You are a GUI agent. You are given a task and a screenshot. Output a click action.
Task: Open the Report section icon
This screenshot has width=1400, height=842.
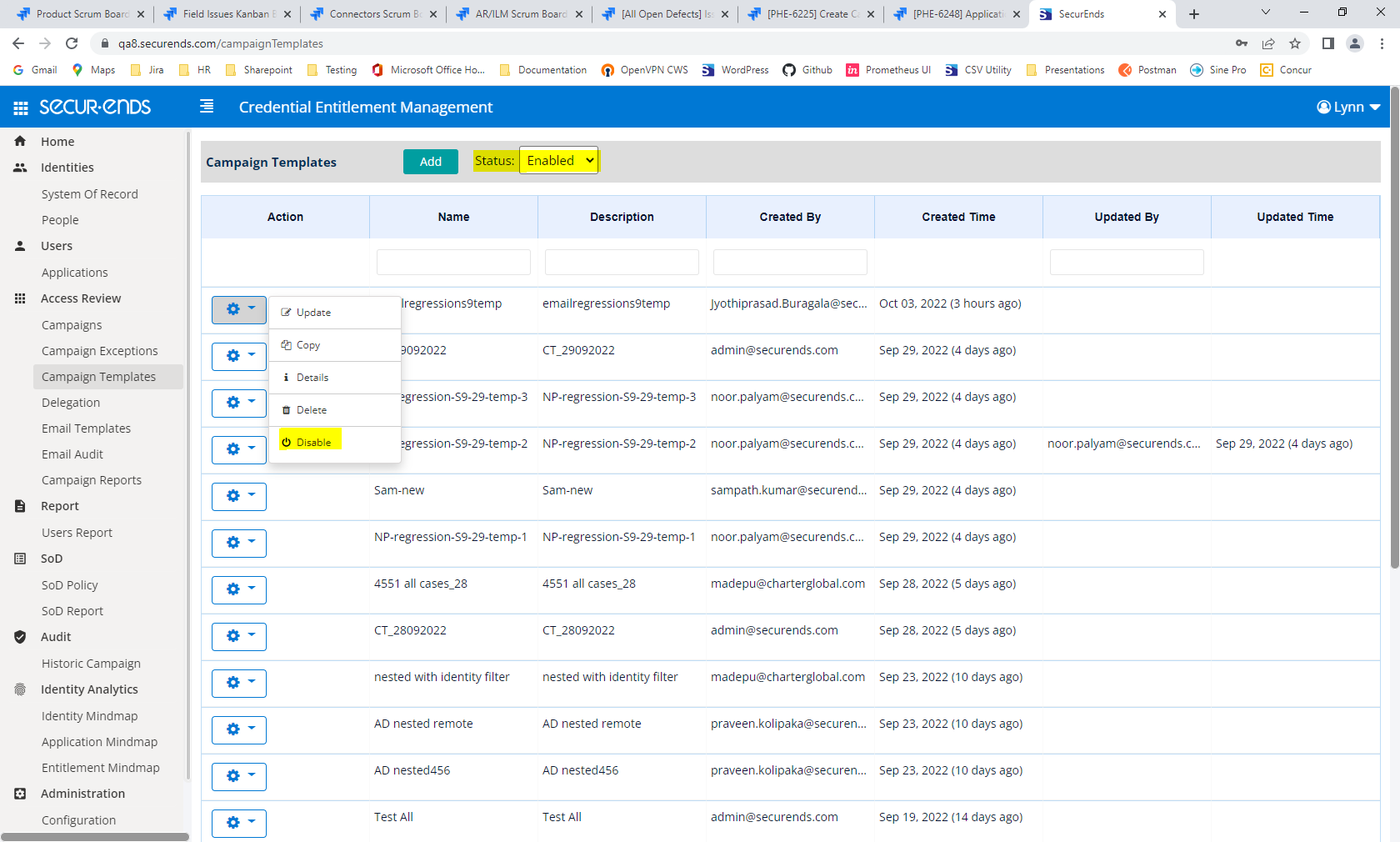tap(19, 505)
